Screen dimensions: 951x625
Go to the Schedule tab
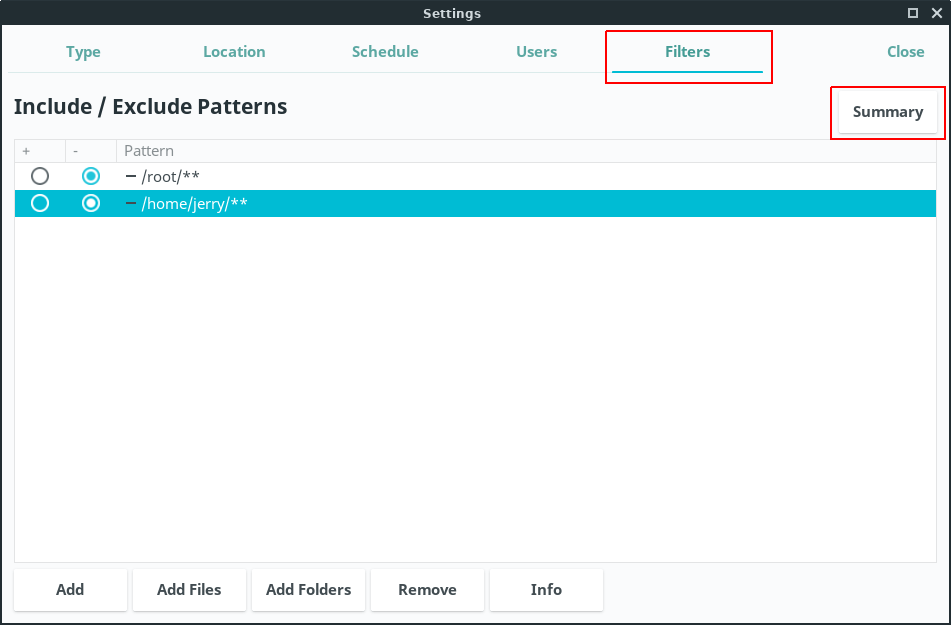pyautogui.click(x=385, y=52)
